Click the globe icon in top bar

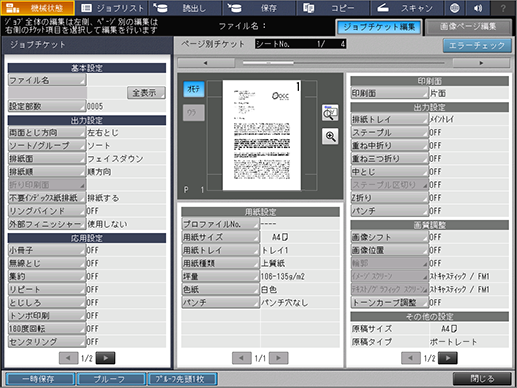[x=454, y=8]
